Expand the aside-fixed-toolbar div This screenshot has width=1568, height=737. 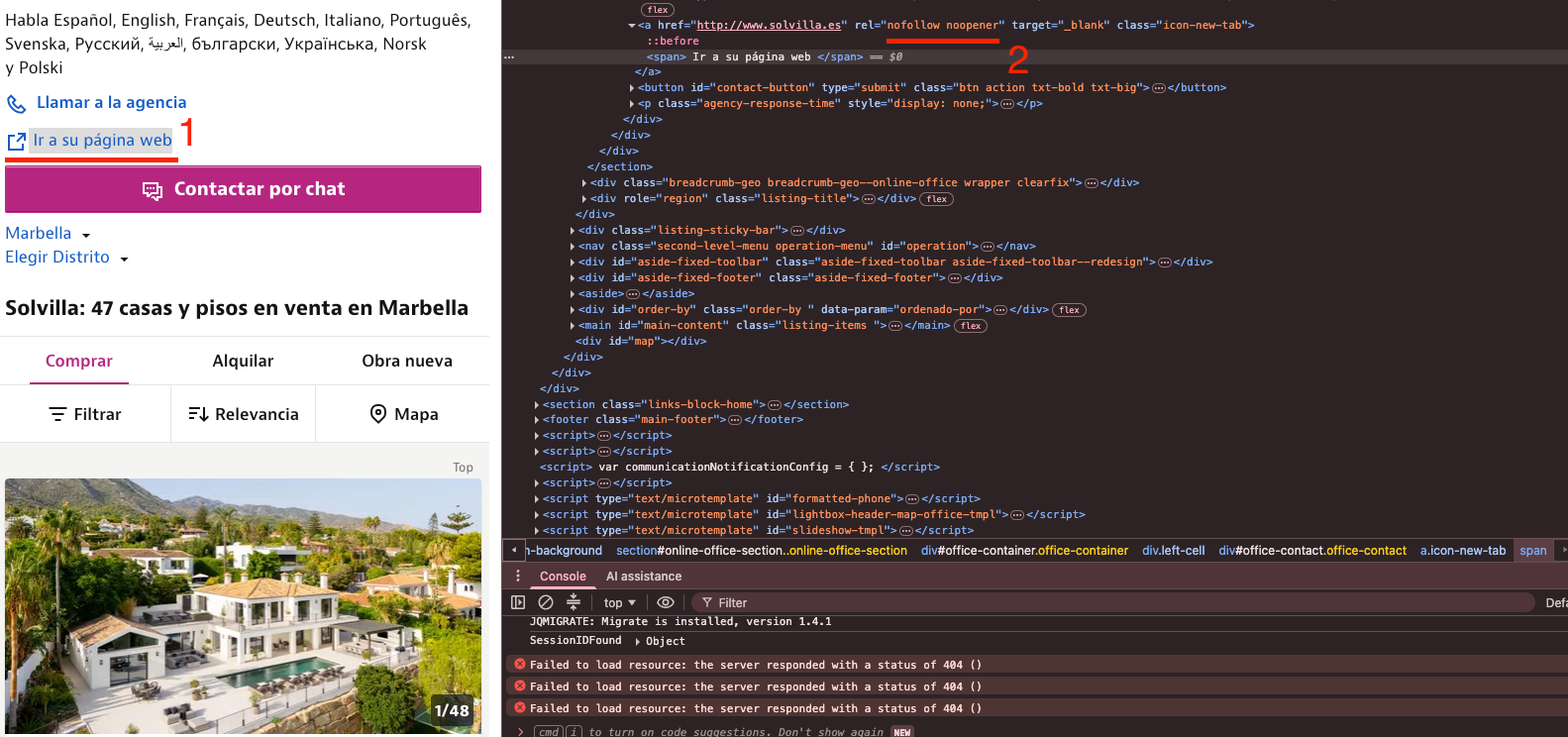click(x=573, y=263)
